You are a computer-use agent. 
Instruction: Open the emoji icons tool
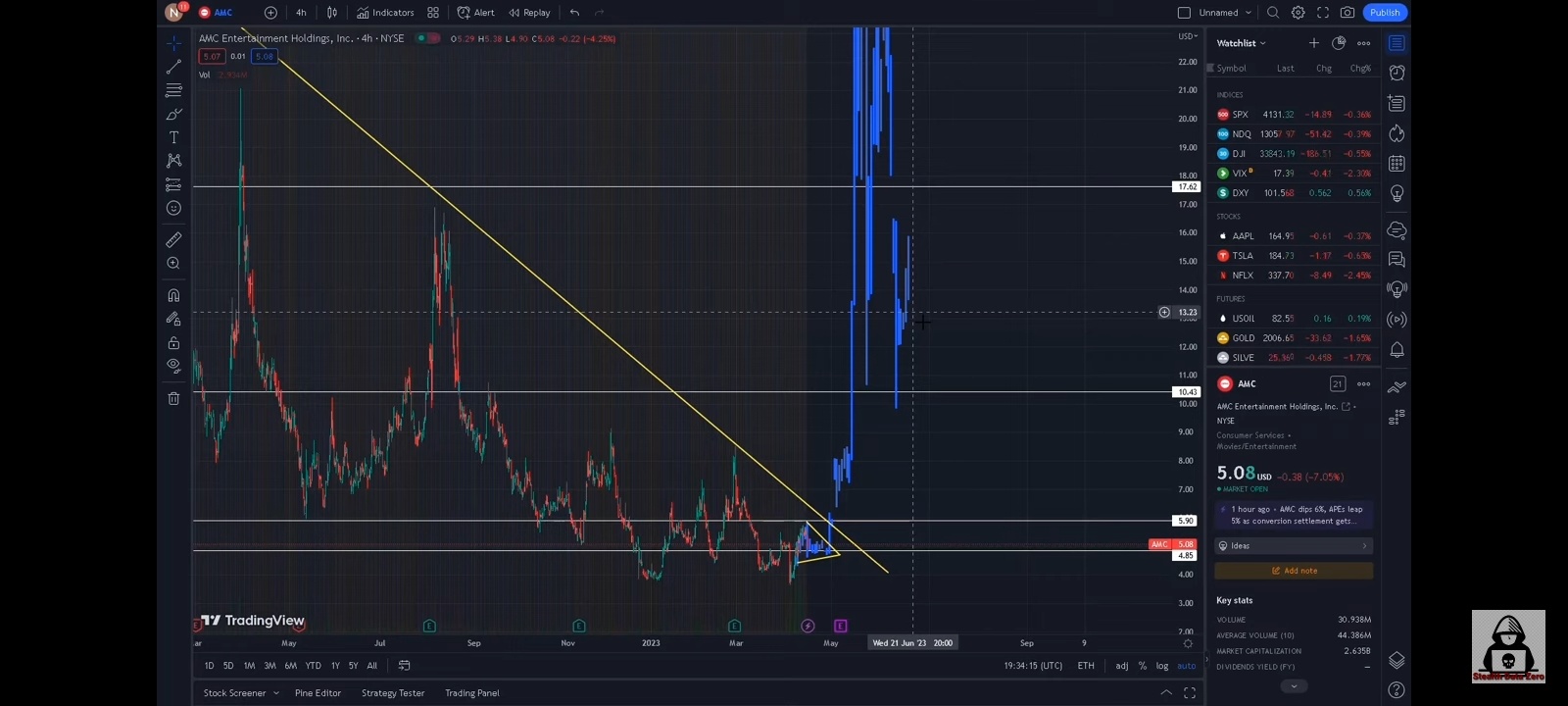[173, 208]
